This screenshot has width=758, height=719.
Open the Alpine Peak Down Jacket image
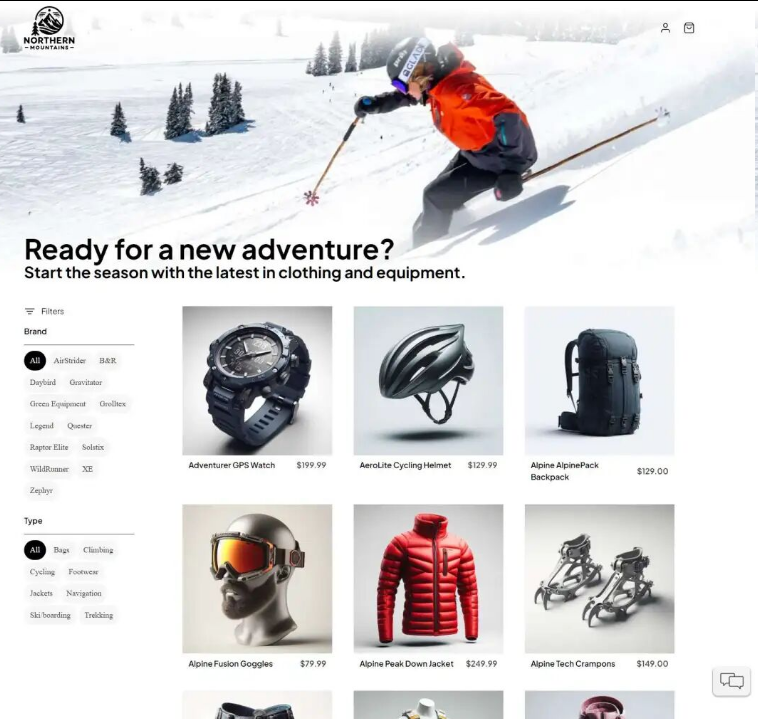tap(428, 579)
